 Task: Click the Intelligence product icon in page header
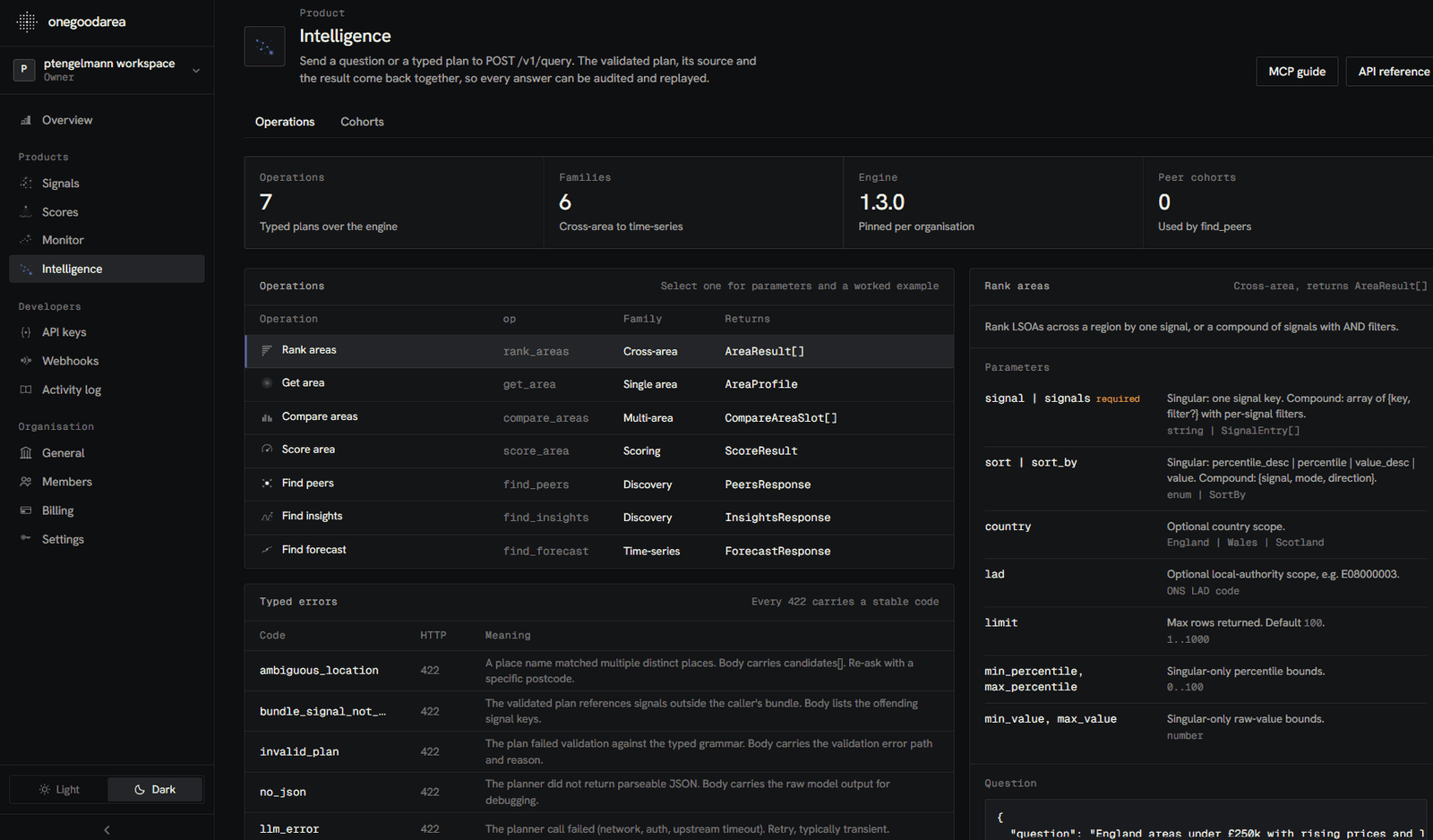(265, 47)
